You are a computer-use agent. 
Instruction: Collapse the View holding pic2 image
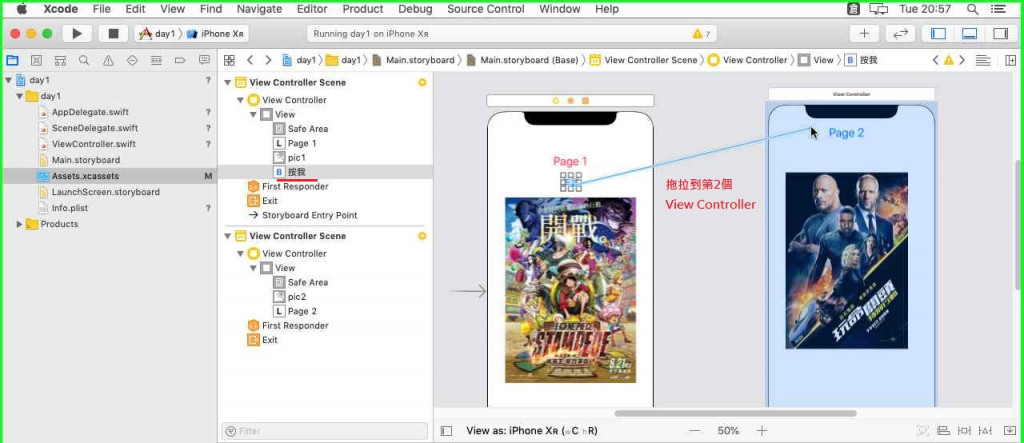click(253, 268)
